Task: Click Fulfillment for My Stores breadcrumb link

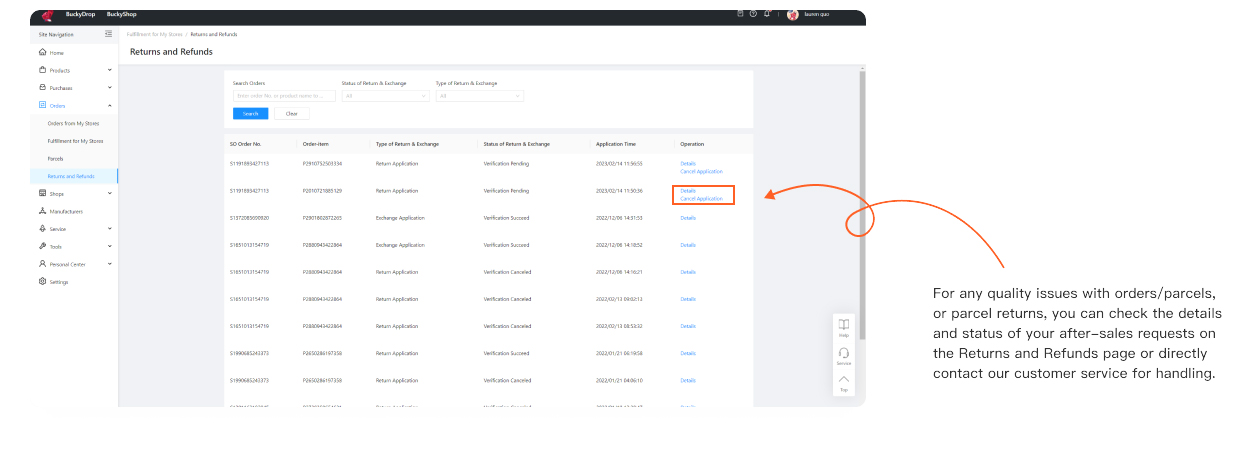Action: [x=155, y=34]
